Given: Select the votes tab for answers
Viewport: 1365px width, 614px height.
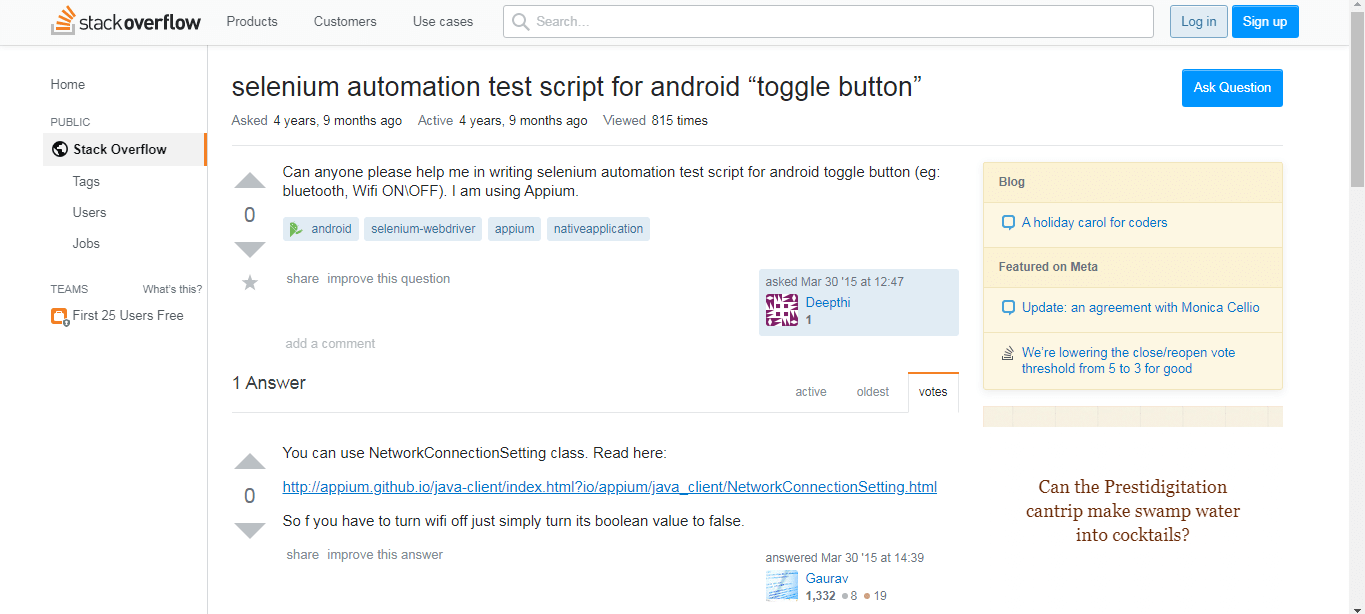Looking at the screenshot, I should [x=932, y=391].
